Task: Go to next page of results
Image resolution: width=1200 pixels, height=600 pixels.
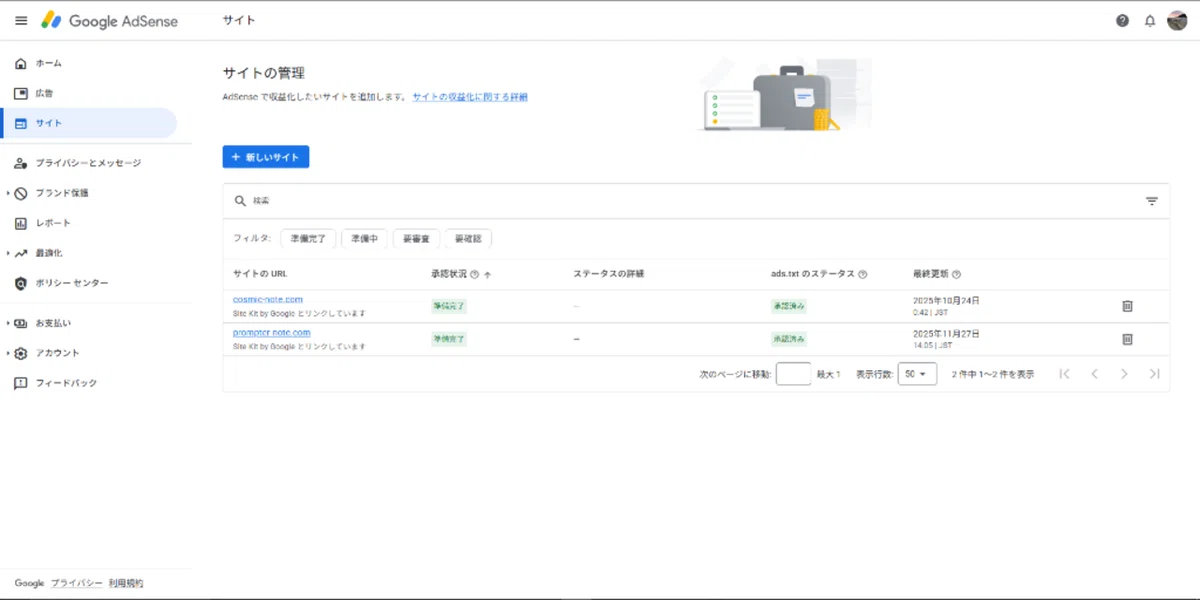Action: pyautogui.click(x=1124, y=374)
